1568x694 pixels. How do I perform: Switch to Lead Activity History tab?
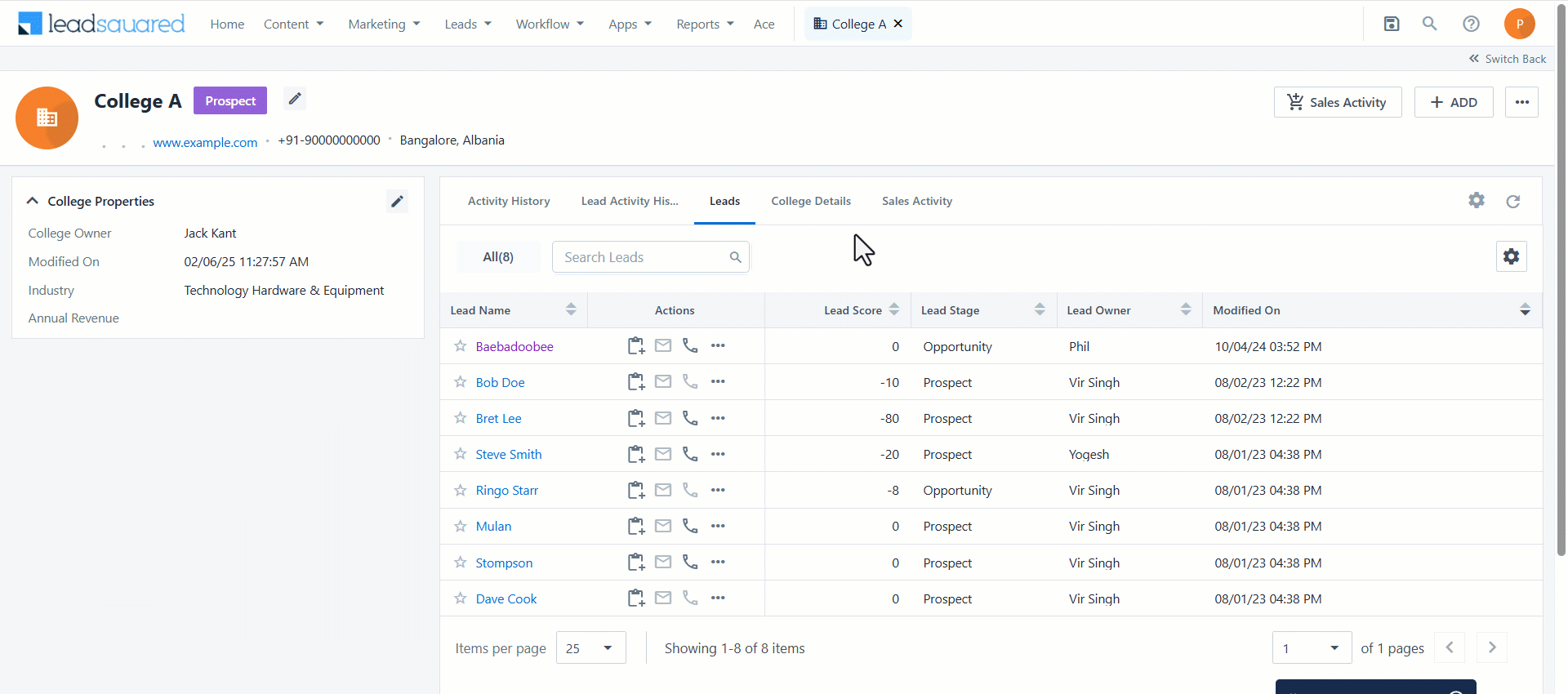(x=630, y=201)
